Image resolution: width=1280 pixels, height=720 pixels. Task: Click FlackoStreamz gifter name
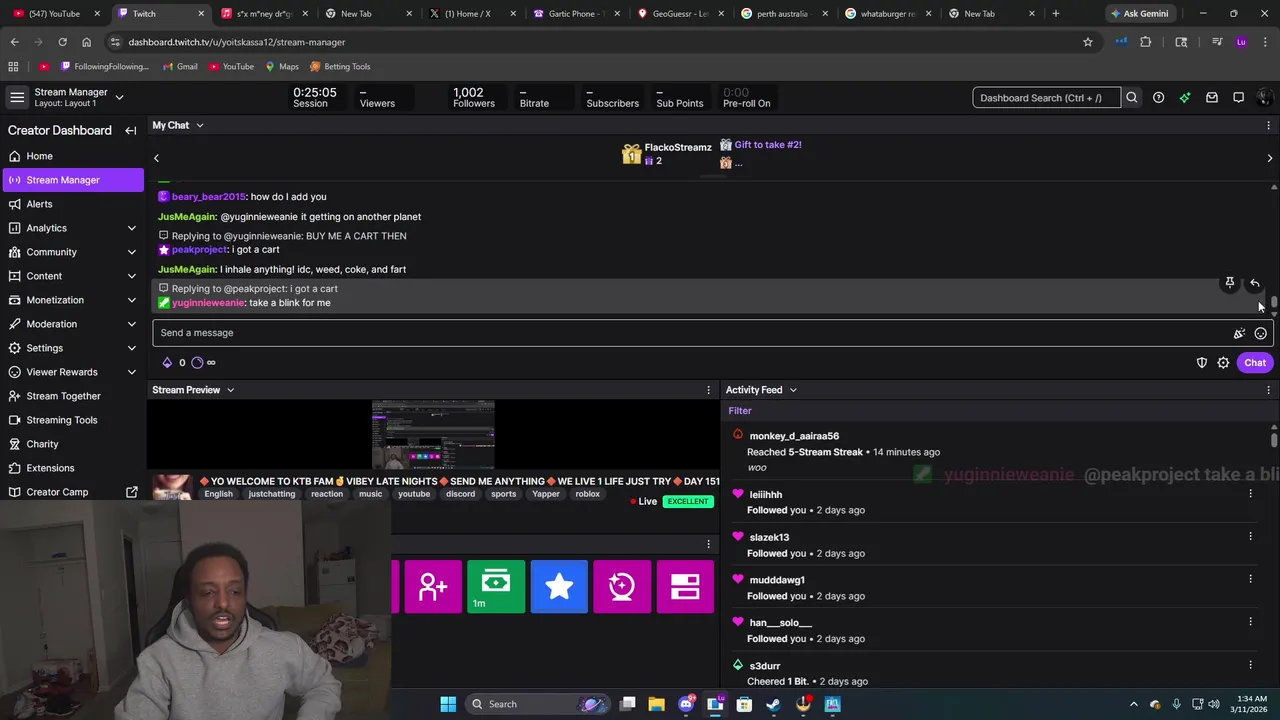678,147
